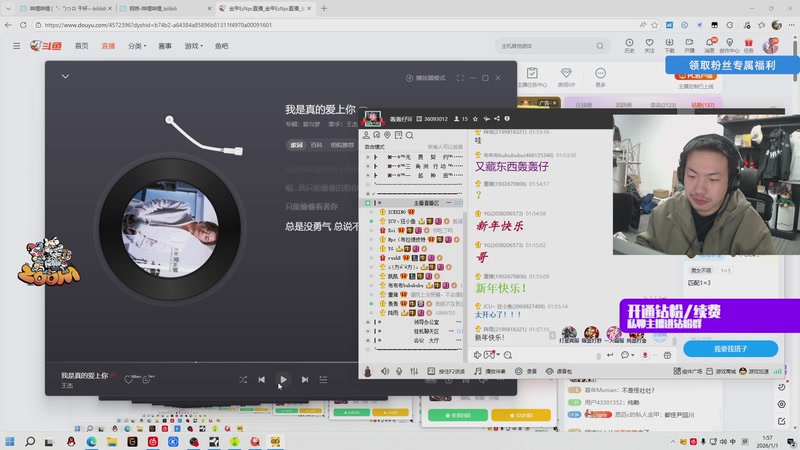Screen dimensions: 800x450
Task: Open Windows Start menu
Action: point(10,441)
